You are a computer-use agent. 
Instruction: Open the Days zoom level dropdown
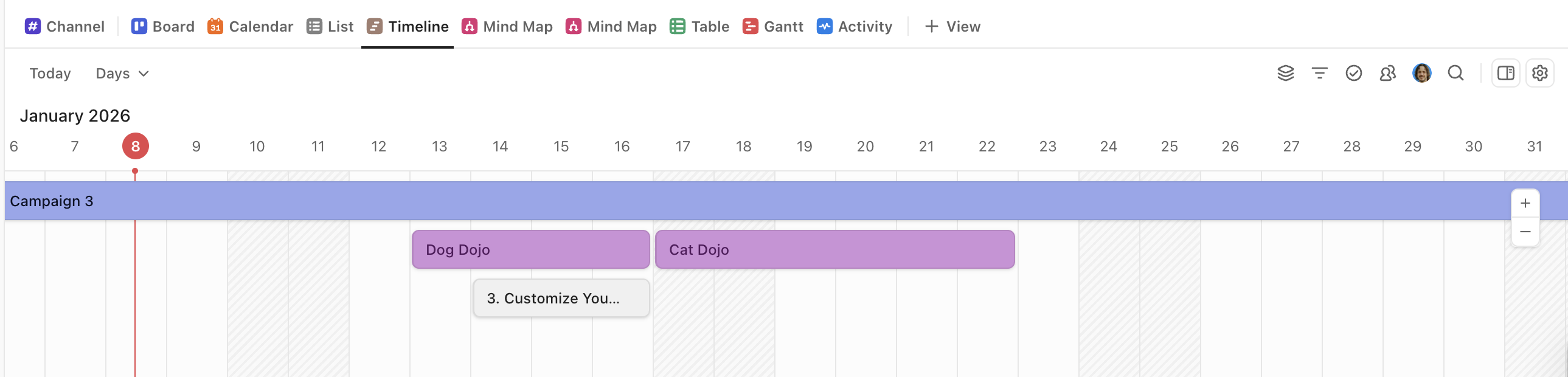121,73
